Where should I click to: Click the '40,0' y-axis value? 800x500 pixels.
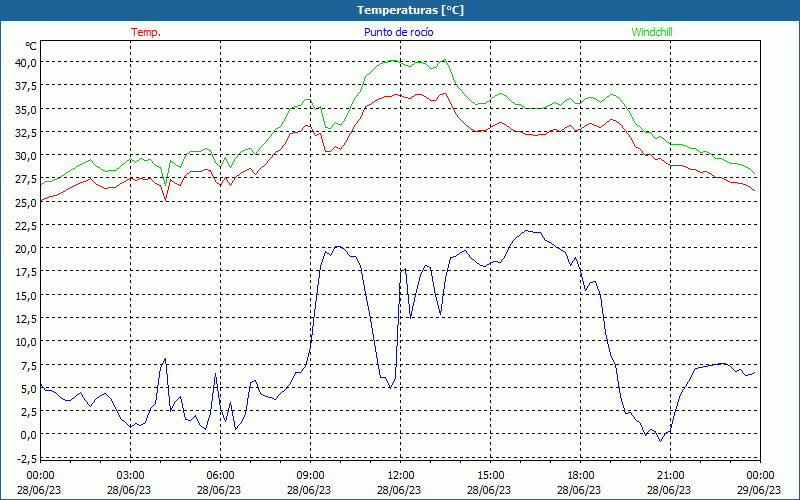tap(27, 63)
